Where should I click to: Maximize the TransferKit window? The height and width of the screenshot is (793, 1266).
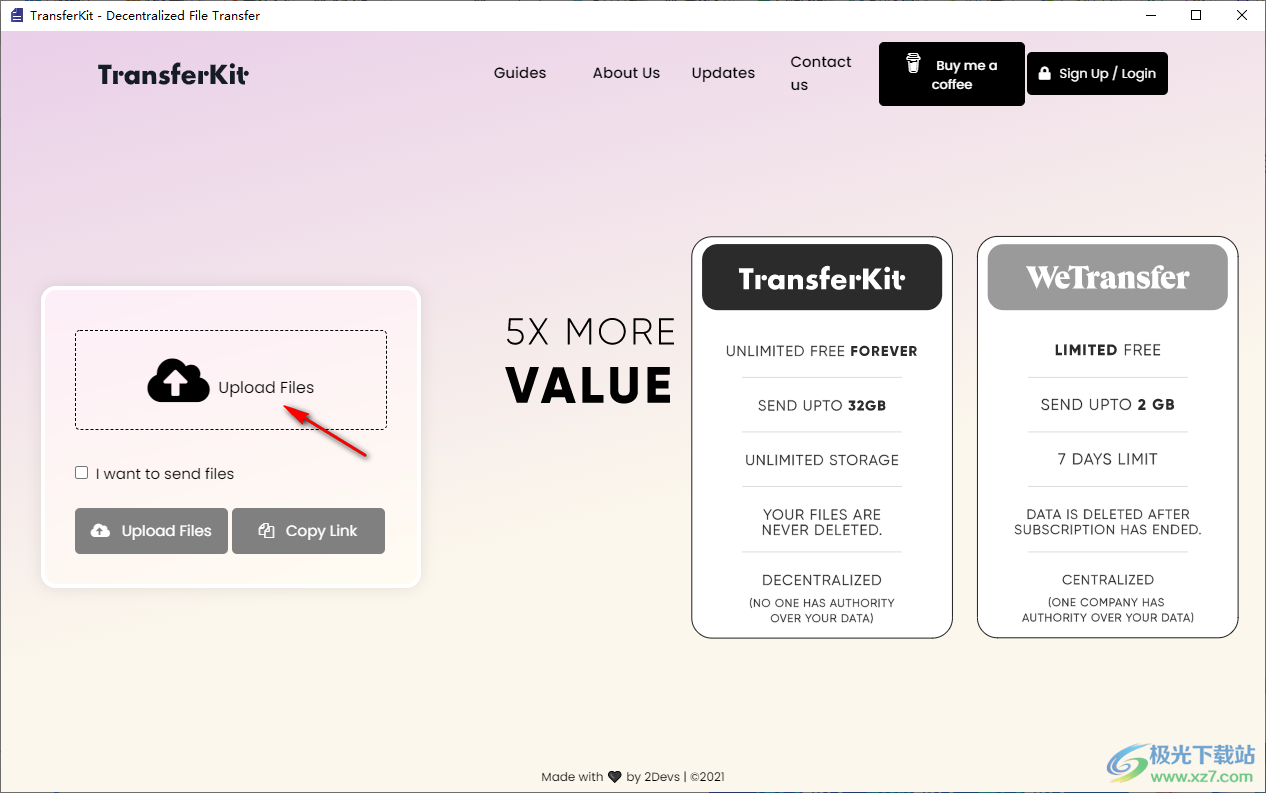point(1196,15)
